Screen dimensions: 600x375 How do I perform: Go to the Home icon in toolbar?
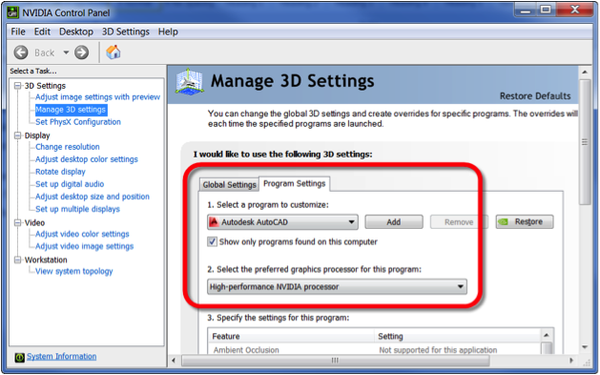(113, 52)
